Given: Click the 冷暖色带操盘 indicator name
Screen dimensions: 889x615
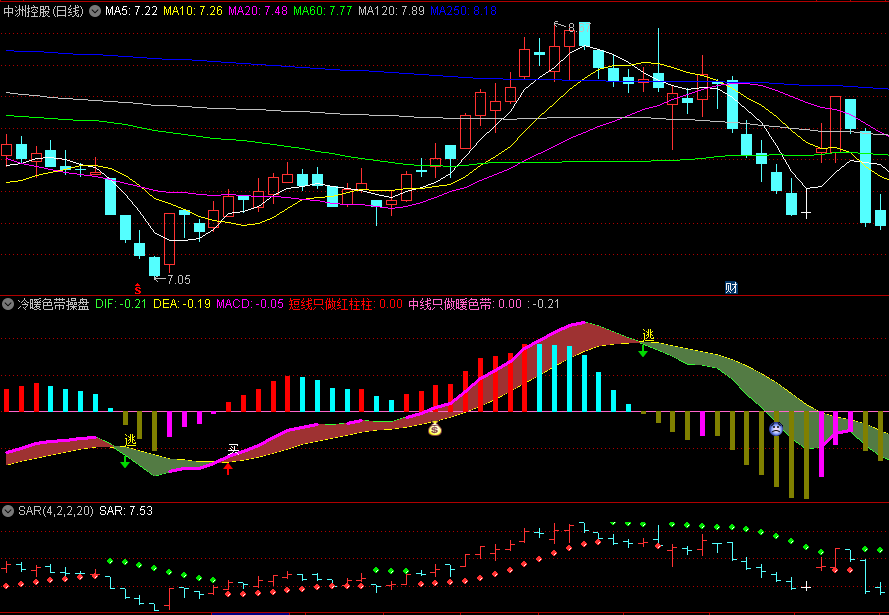Looking at the screenshot, I should tap(53, 304).
